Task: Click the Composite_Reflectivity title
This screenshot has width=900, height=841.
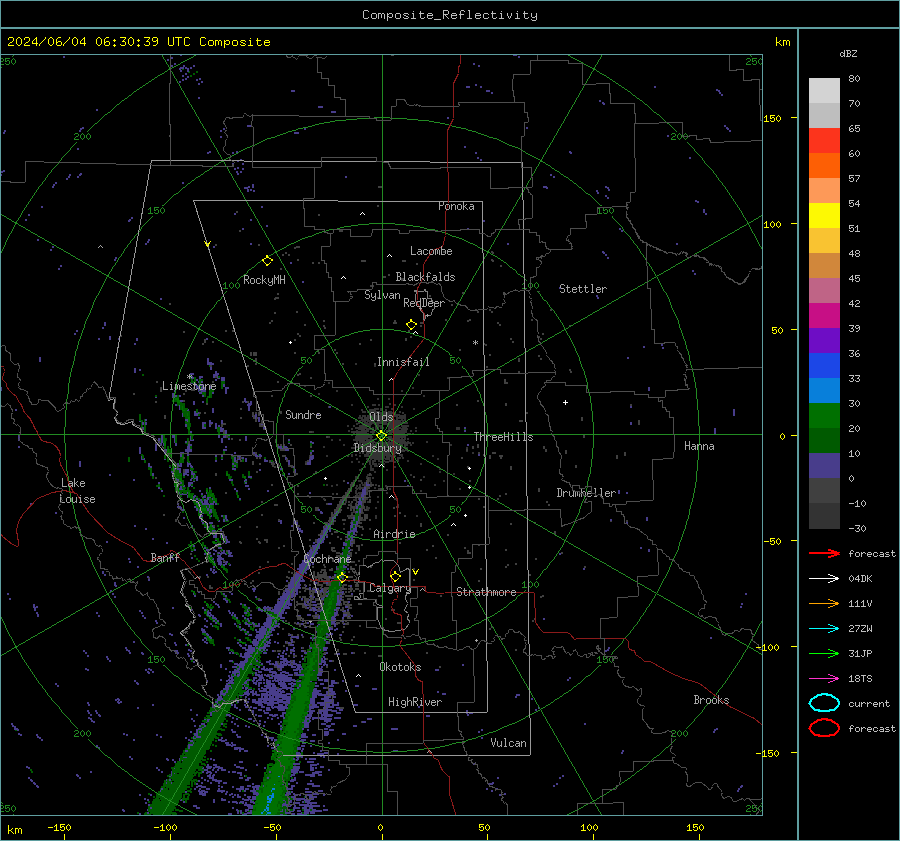Action: coord(450,15)
